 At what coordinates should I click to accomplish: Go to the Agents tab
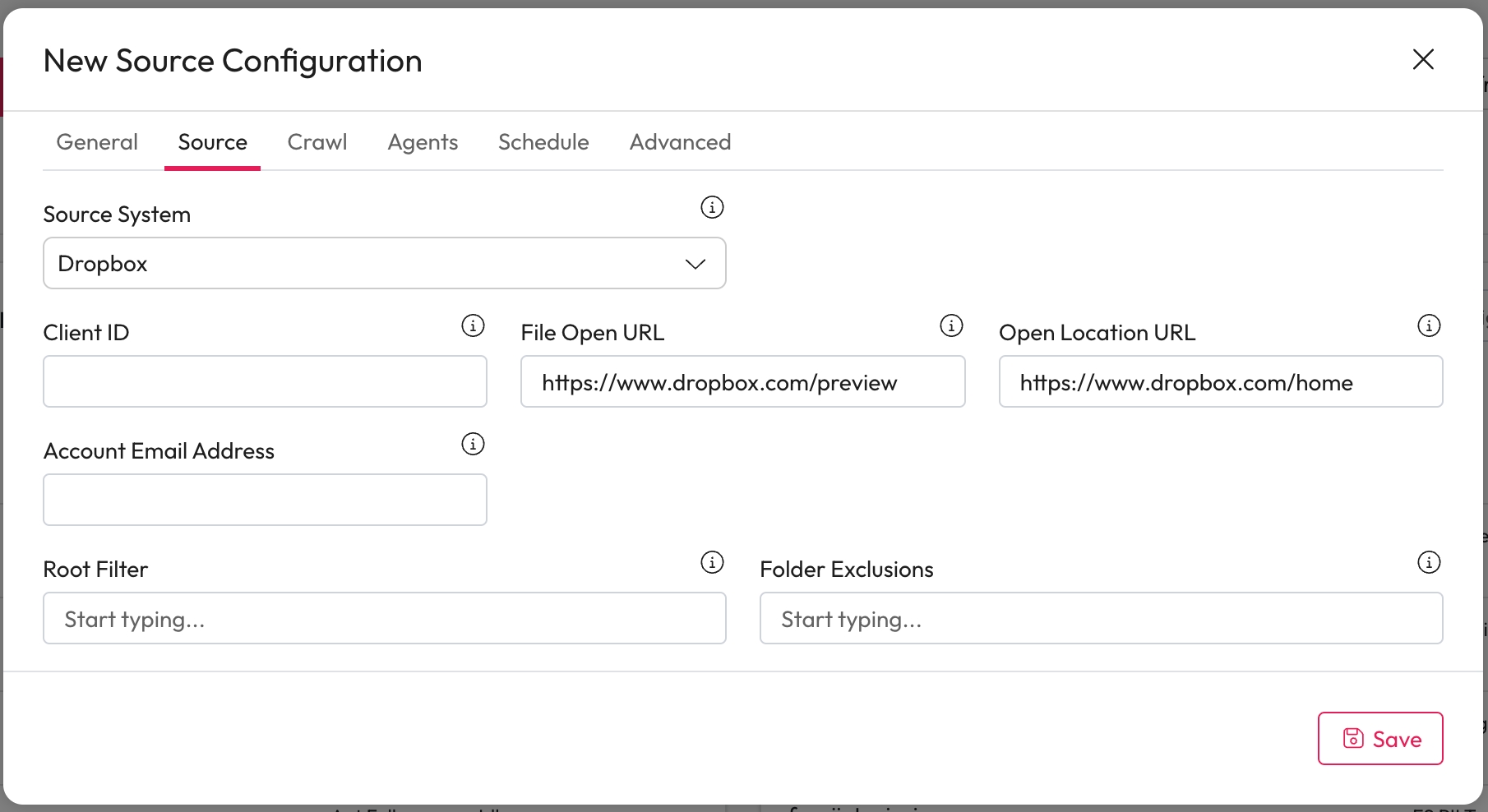click(423, 142)
